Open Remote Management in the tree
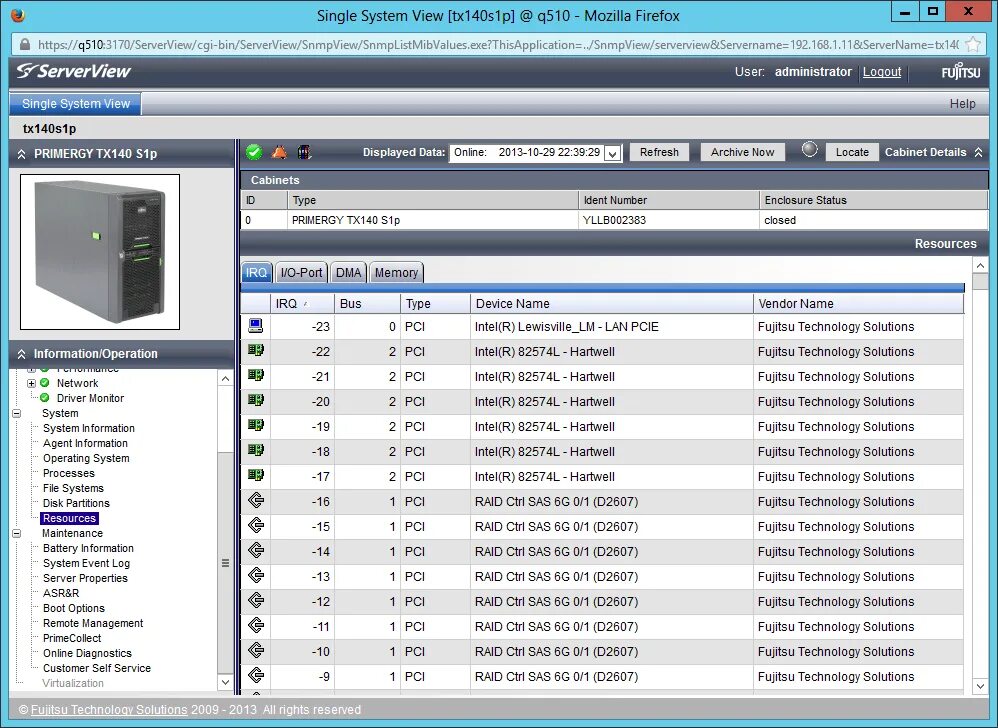 point(93,624)
